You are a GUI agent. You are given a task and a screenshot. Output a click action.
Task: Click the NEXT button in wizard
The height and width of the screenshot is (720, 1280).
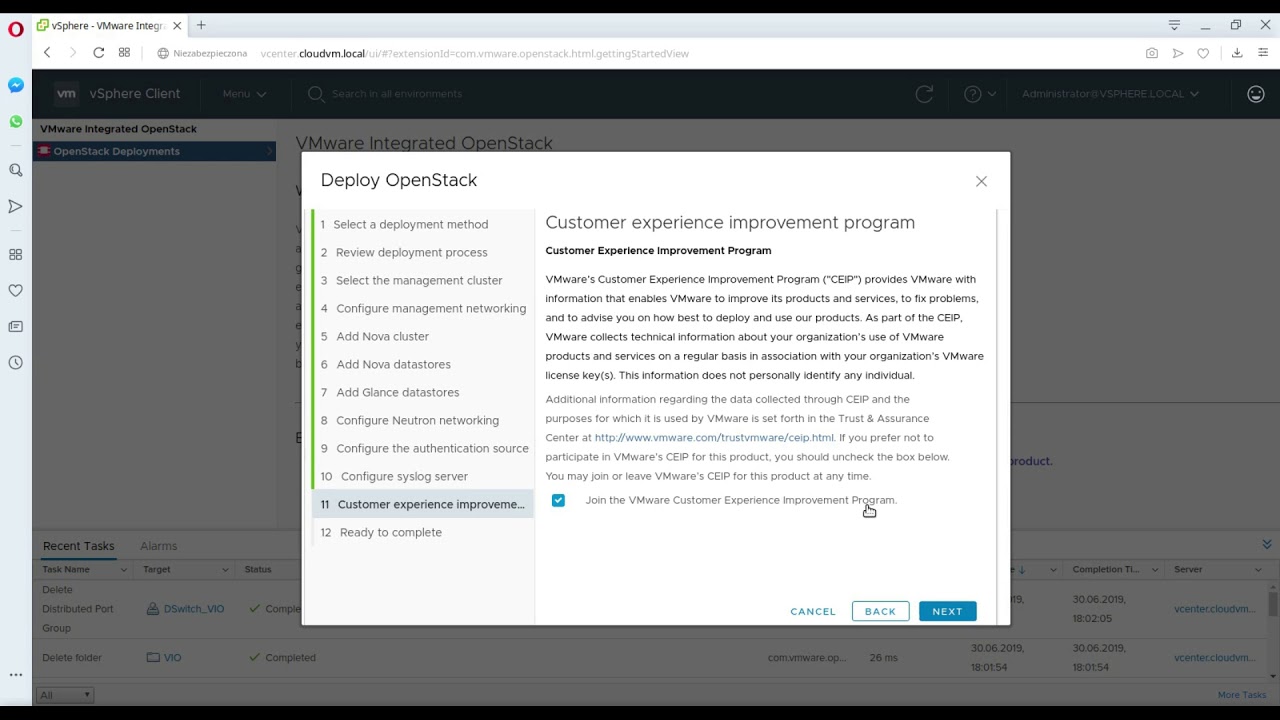tap(947, 611)
